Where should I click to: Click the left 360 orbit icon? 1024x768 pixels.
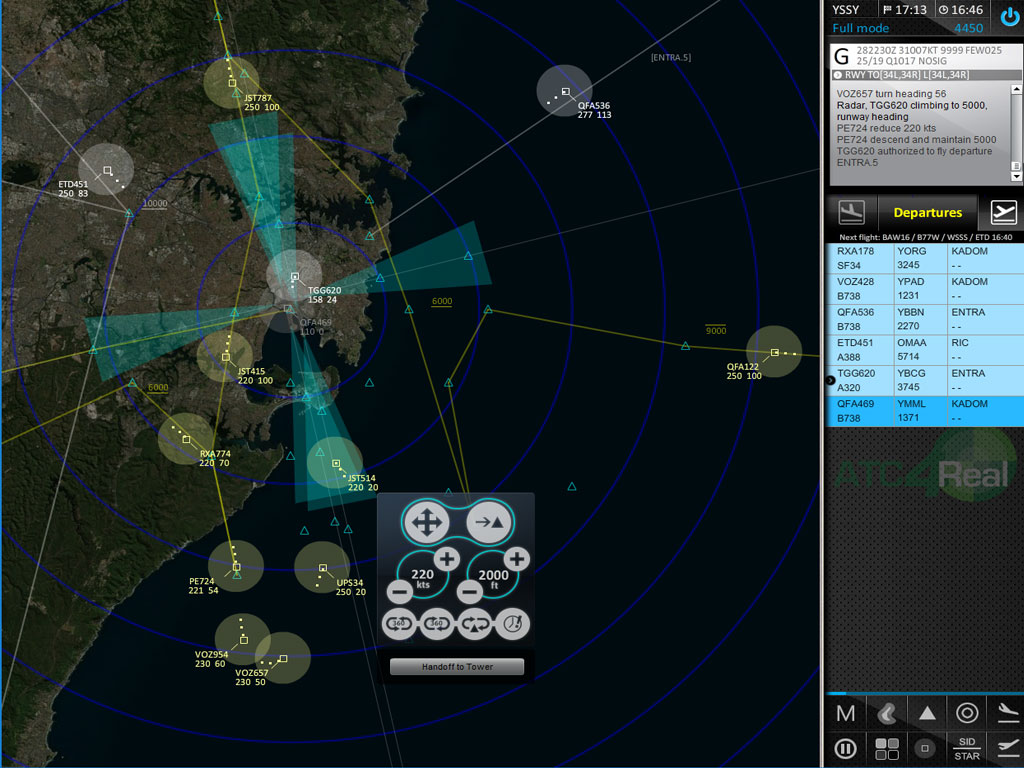(399, 624)
